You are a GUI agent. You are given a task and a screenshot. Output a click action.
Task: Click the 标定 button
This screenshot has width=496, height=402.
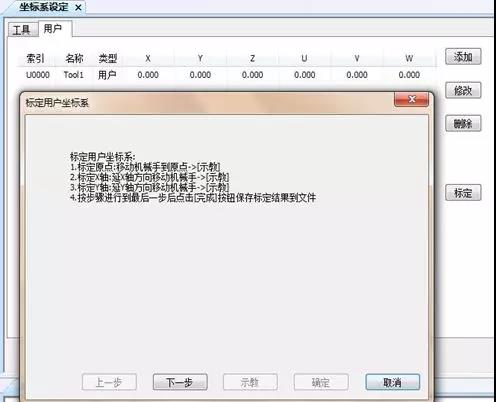point(463,192)
